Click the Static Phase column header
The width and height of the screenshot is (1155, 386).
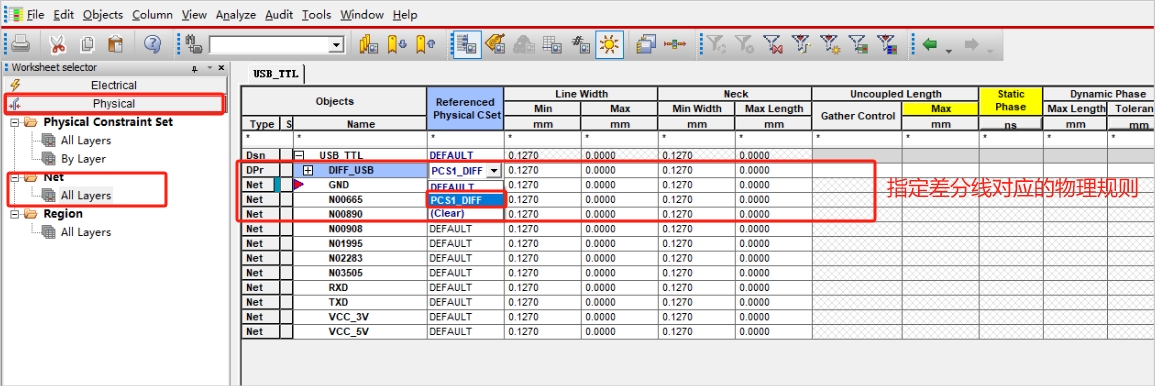pyautogui.click(x=1011, y=101)
